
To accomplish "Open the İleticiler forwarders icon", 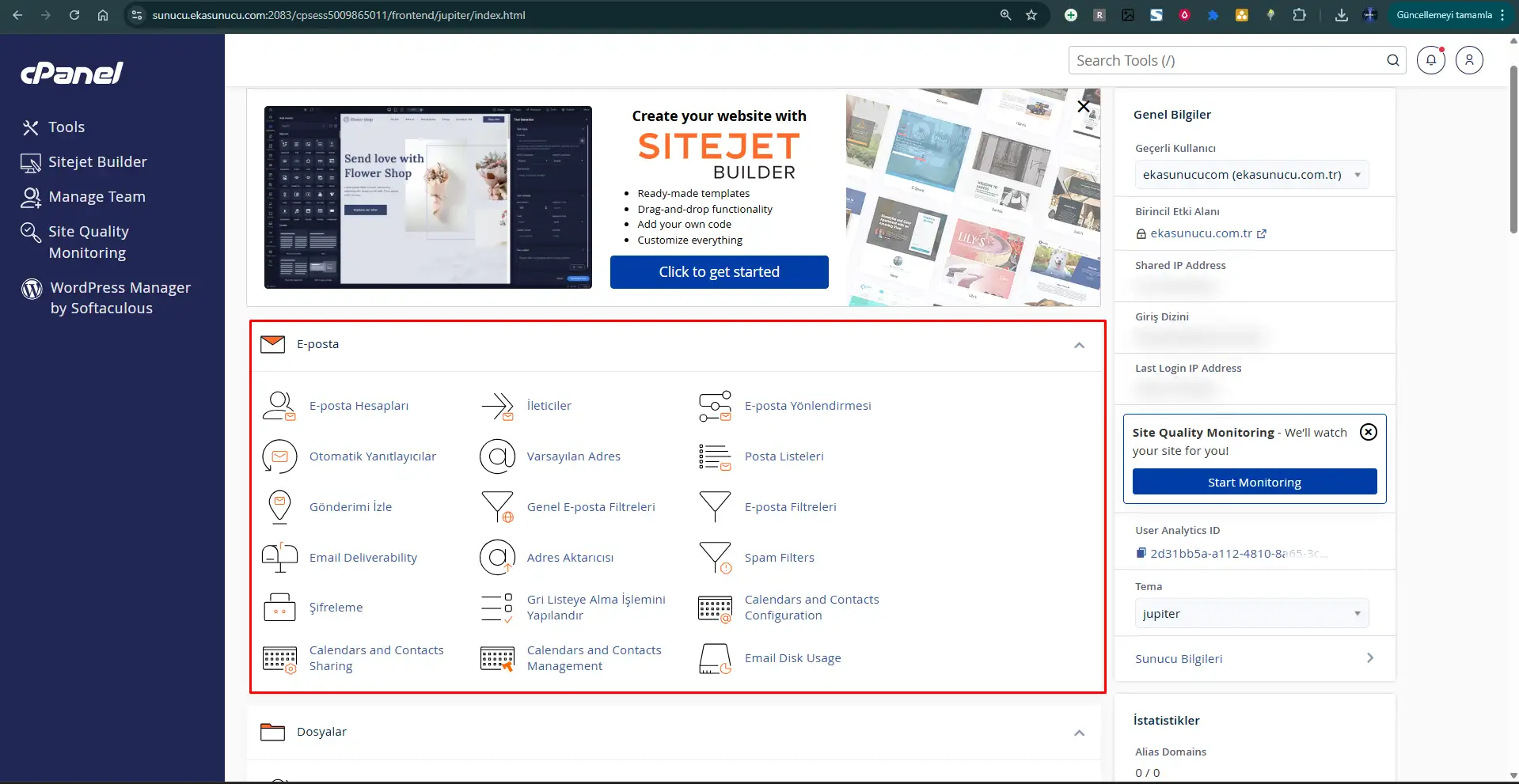I will [x=497, y=406].
